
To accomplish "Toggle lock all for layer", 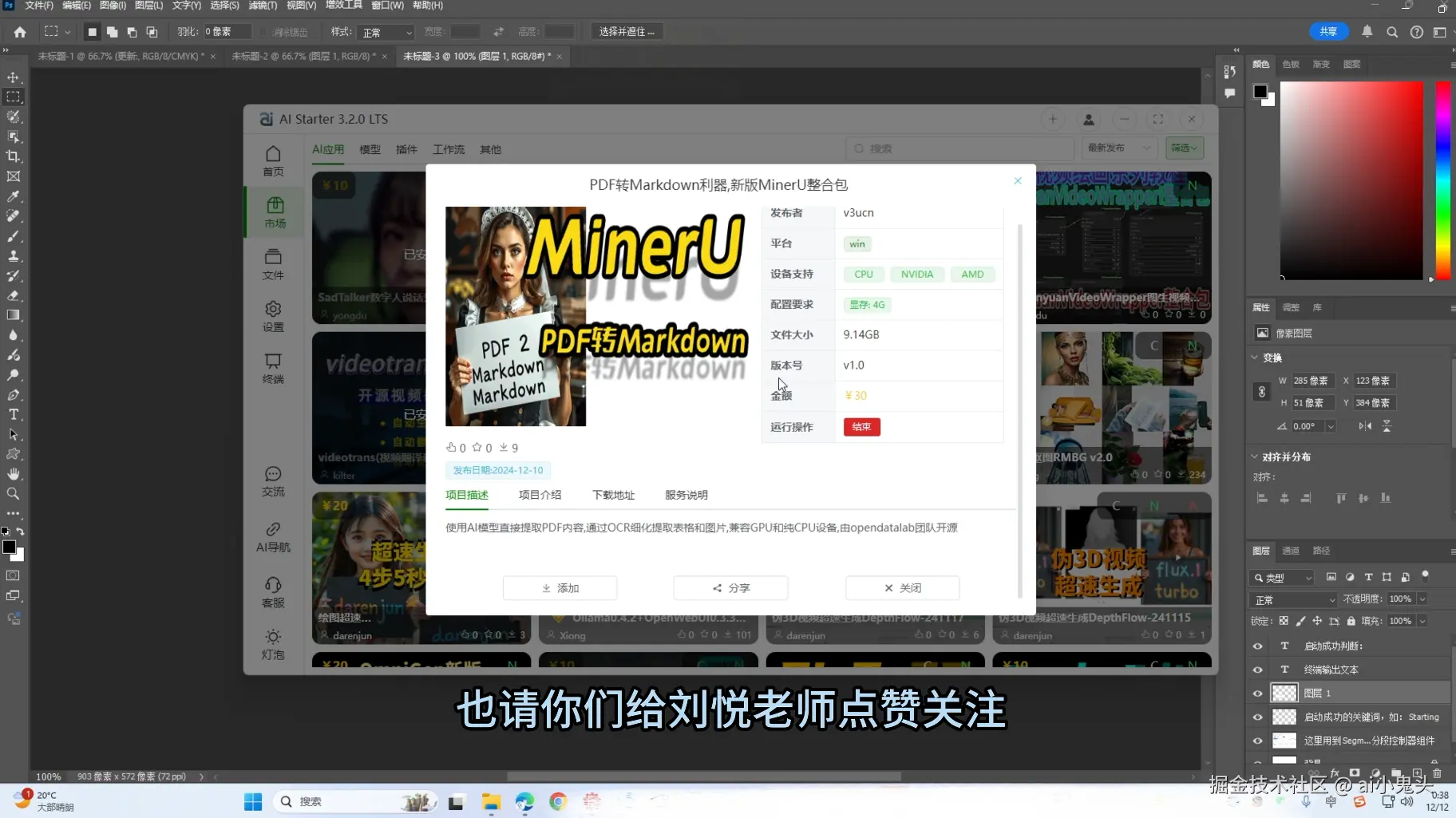I will 1351,621.
